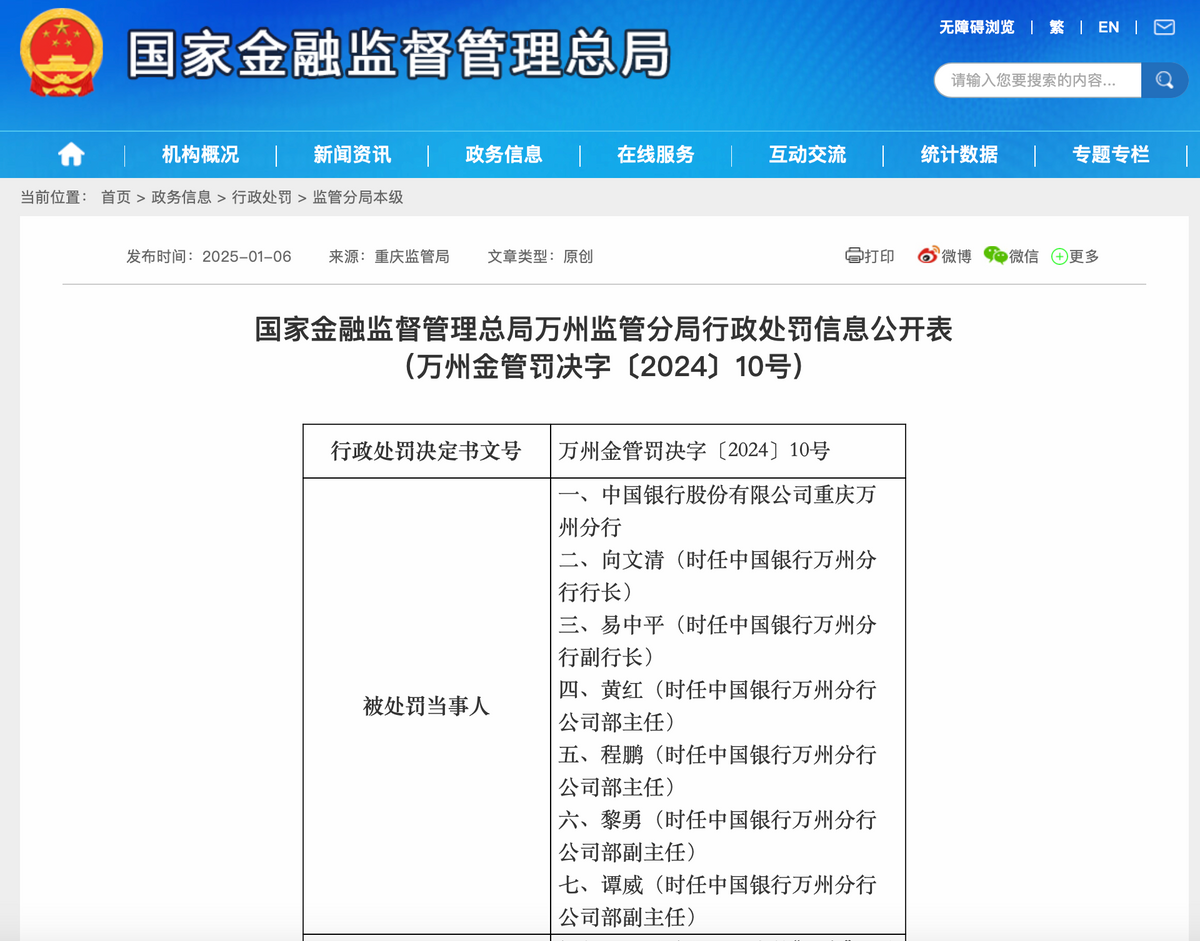
Task: Switch language to EN
Action: pyautogui.click(x=1109, y=27)
